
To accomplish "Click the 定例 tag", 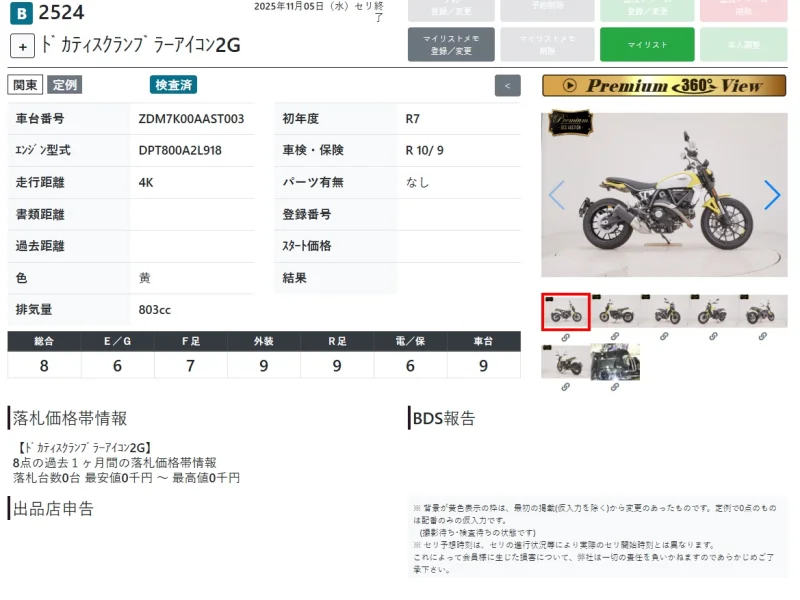I will pos(65,85).
